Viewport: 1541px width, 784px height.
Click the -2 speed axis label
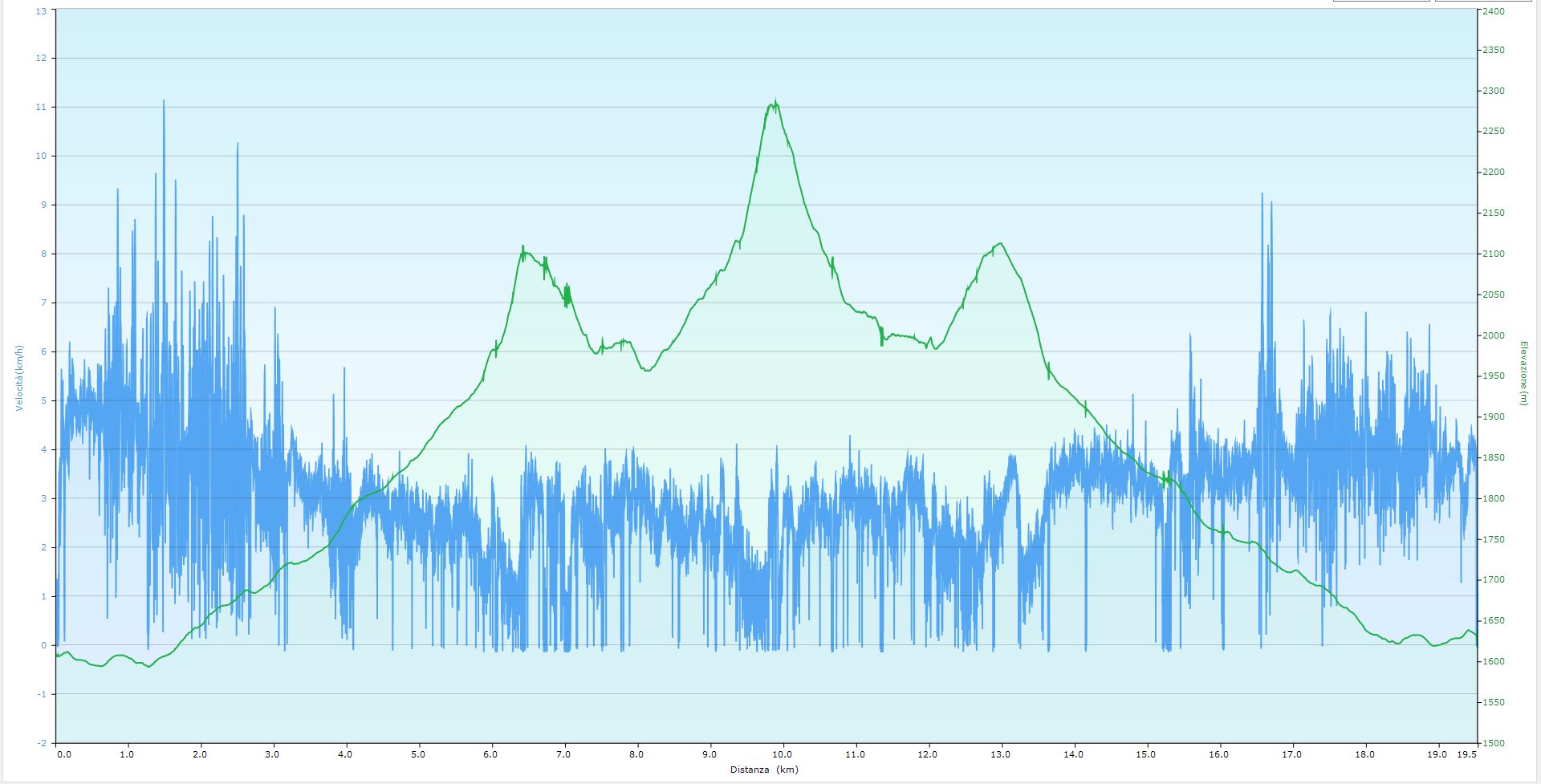click(x=42, y=743)
